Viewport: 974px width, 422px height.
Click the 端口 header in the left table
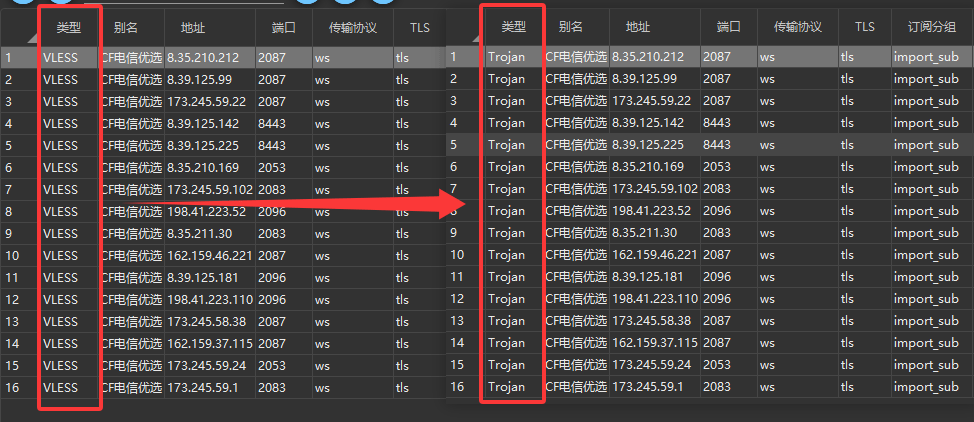coord(272,28)
